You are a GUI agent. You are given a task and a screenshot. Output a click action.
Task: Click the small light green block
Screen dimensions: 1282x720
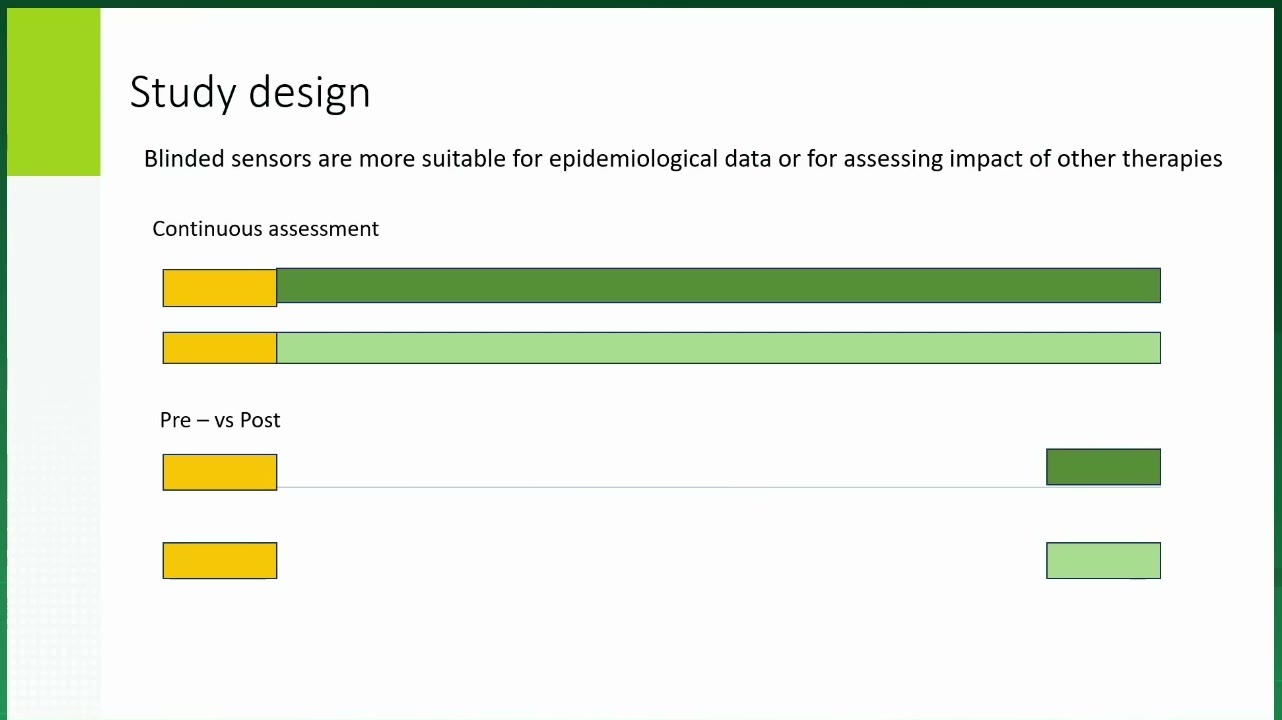1103,560
